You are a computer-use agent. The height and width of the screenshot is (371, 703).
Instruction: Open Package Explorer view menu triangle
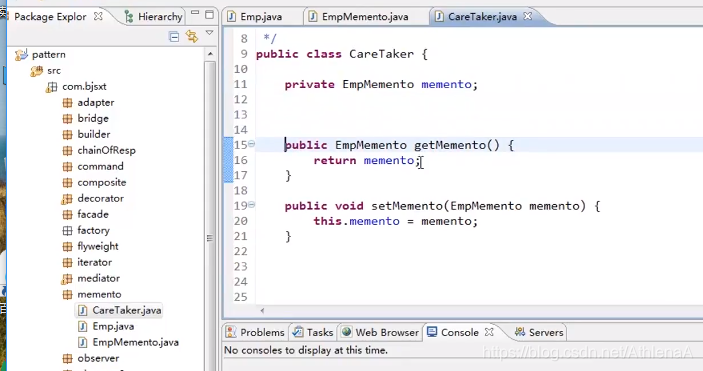tap(209, 33)
